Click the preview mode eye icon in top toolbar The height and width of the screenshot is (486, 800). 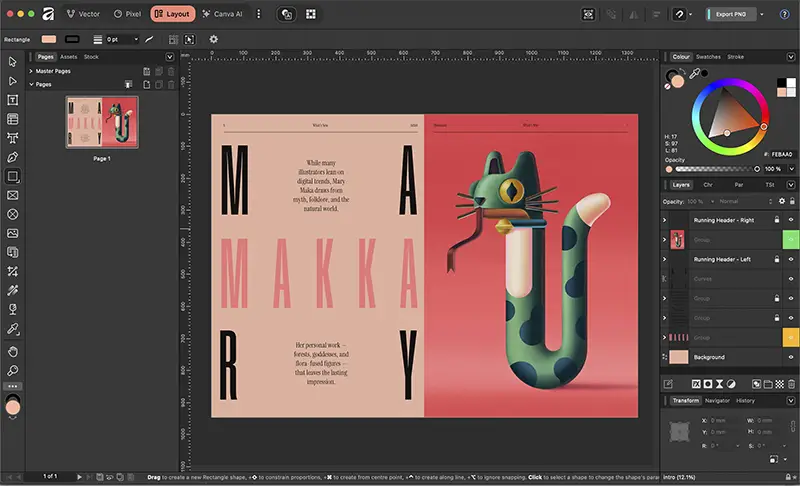tap(588, 14)
